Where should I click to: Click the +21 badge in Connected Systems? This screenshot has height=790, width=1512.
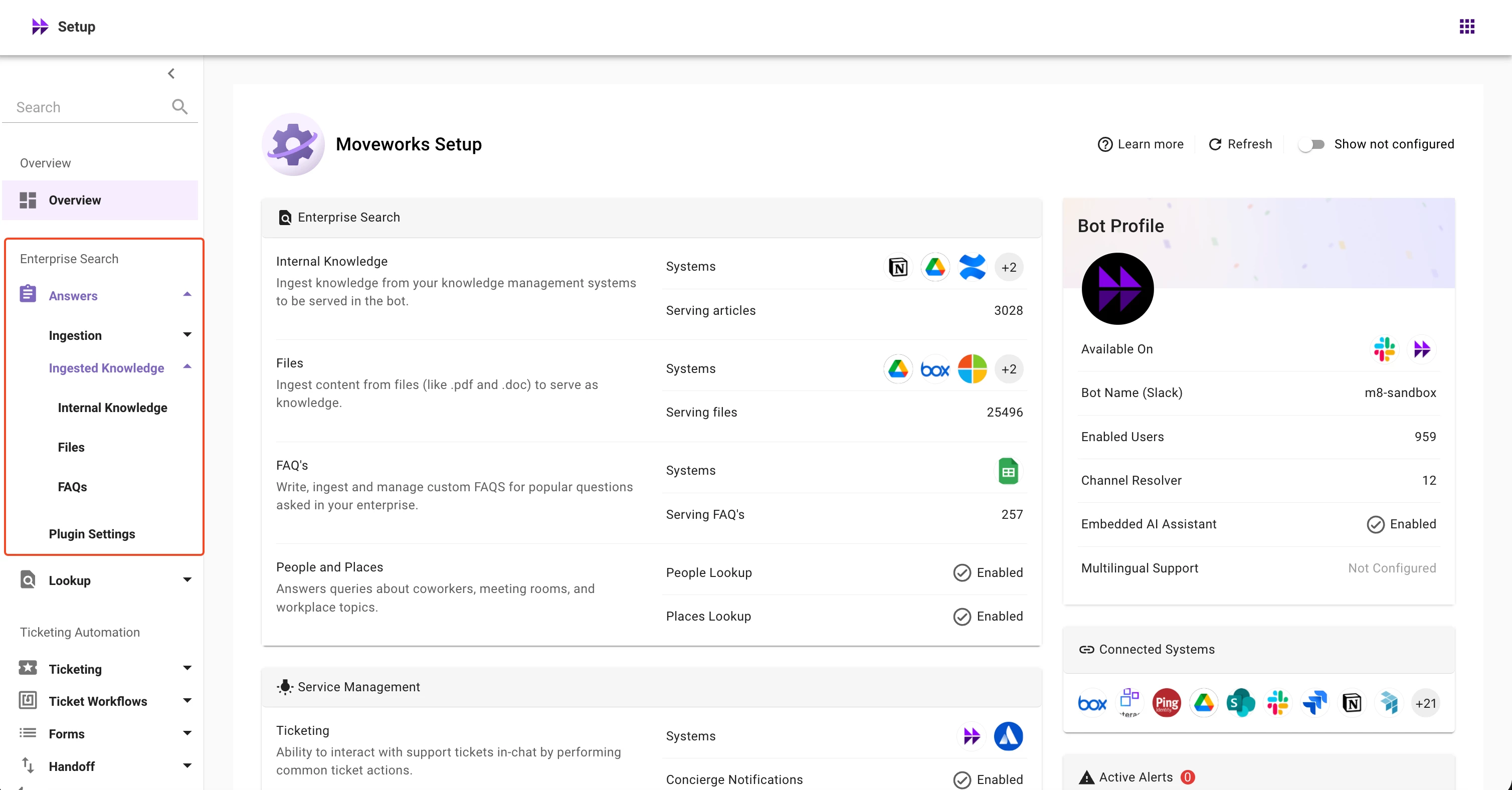click(x=1425, y=703)
